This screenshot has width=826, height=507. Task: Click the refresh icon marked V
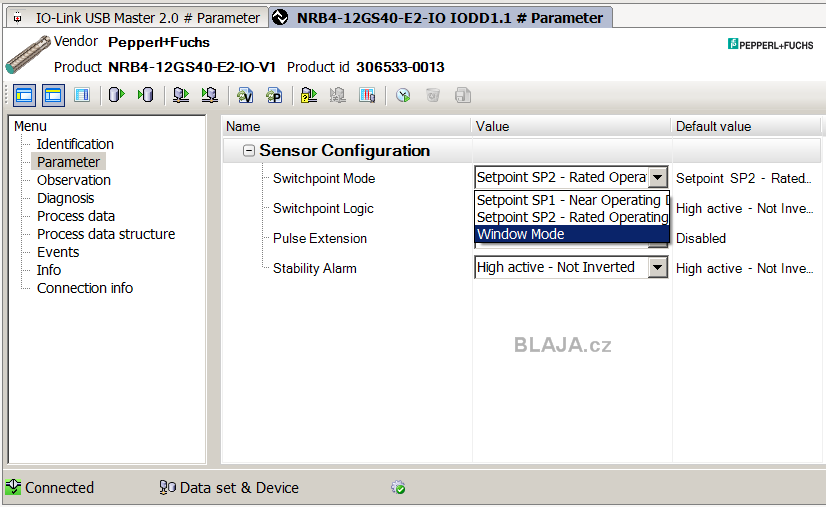tap(245, 95)
